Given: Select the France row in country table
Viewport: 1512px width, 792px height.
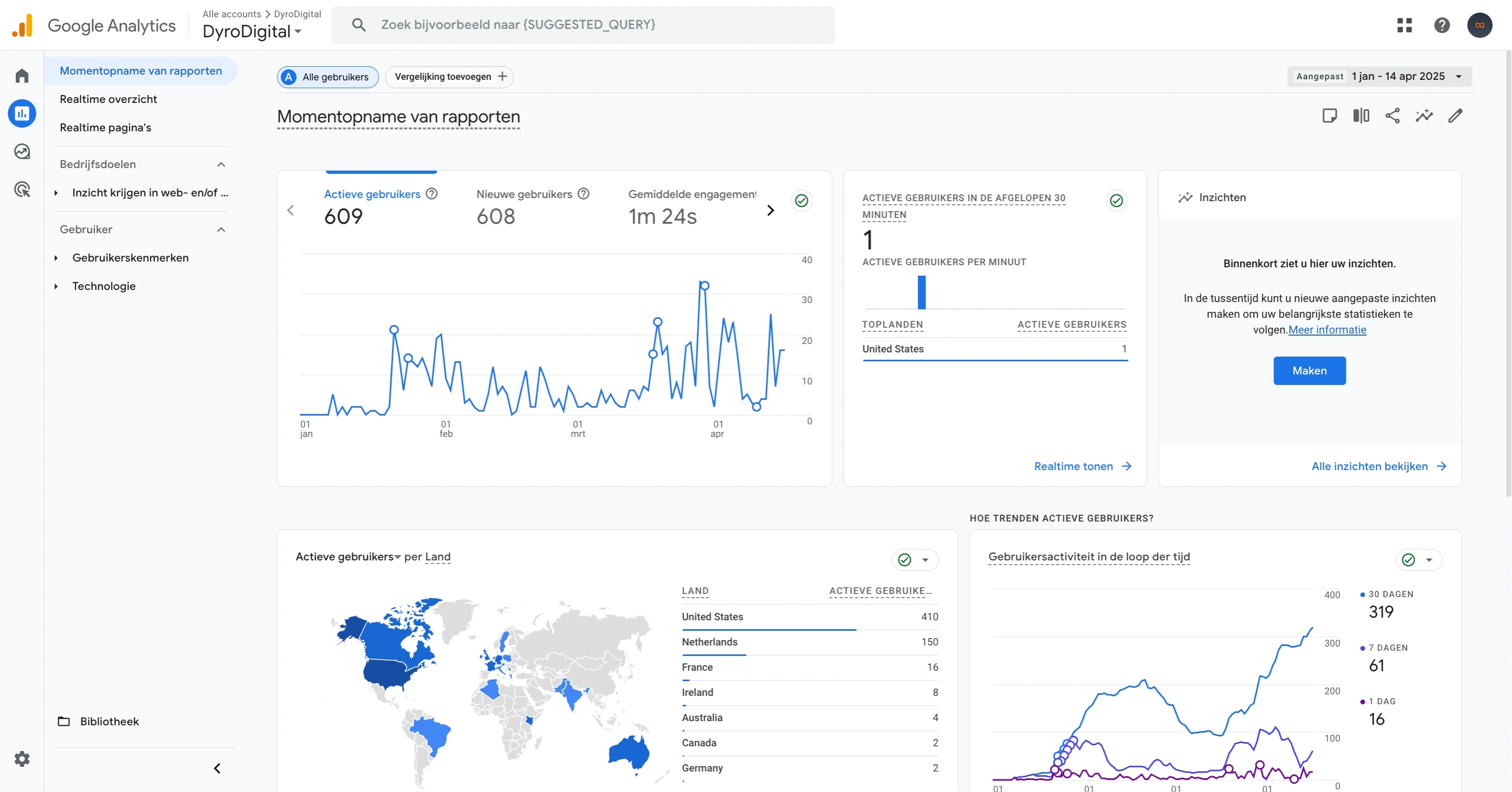Looking at the screenshot, I should pos(810,668).
